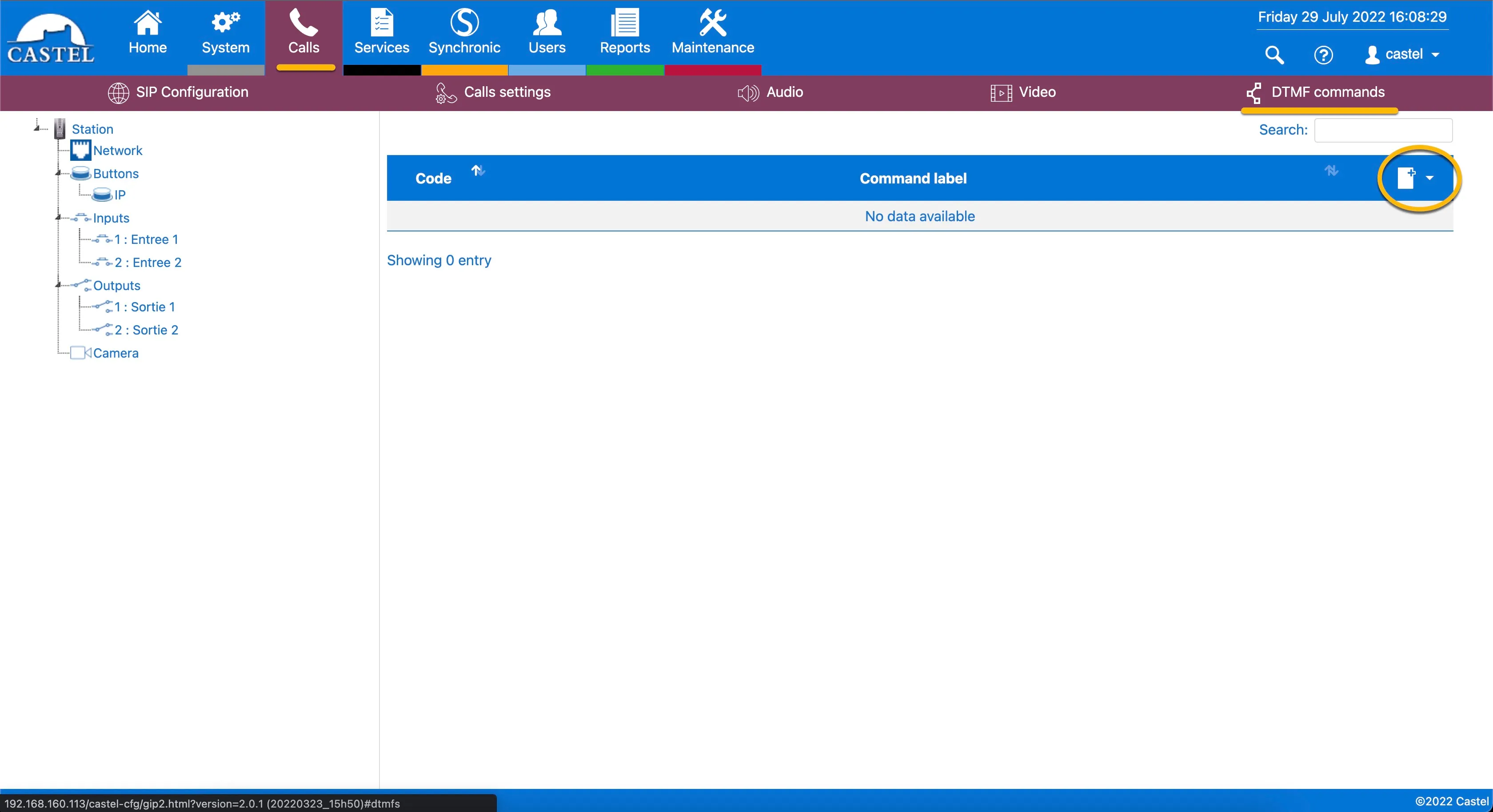Open the Services section
Screen dimensions: 1493x812
pyautogui.click(x=381, y=32)
